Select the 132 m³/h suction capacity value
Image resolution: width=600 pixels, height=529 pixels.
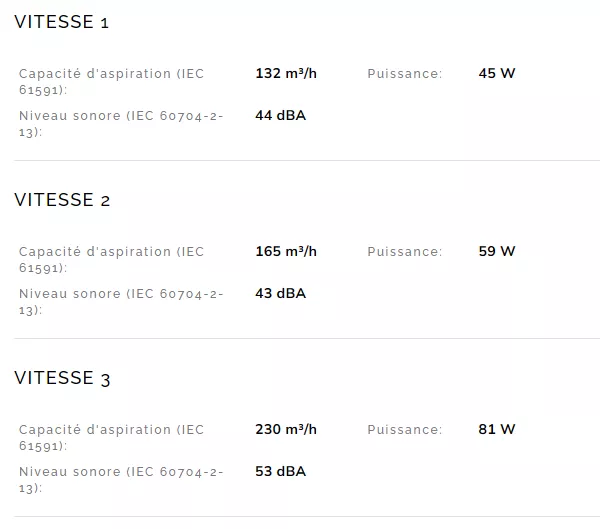pyautogui.click(x=286, y=73)
